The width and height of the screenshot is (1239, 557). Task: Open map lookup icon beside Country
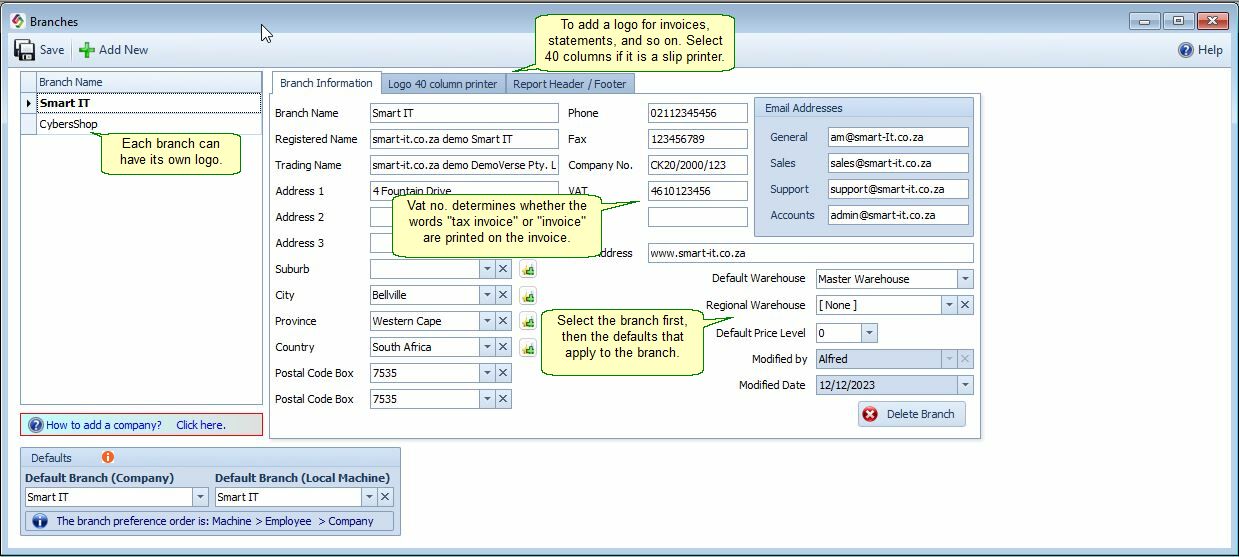[x=528, y=347]
